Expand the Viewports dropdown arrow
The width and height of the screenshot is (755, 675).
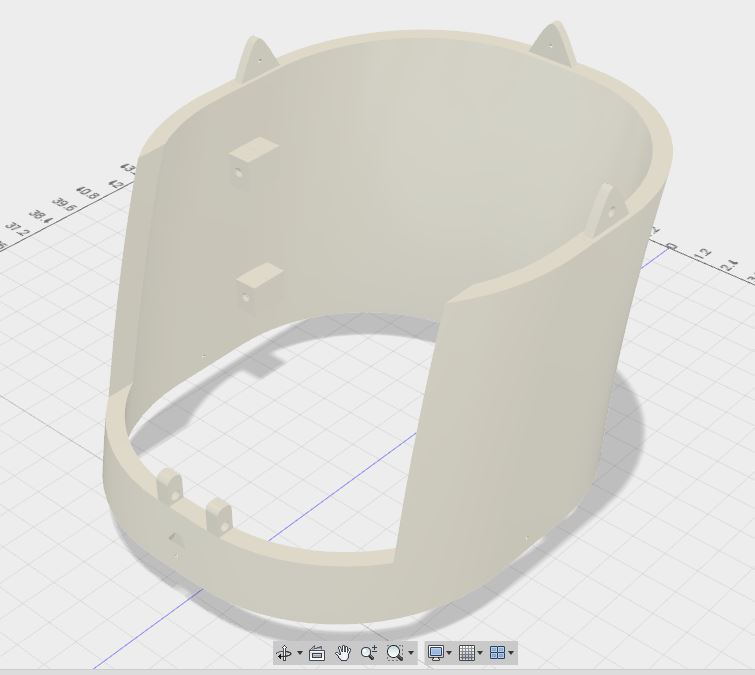coord(511,653)
